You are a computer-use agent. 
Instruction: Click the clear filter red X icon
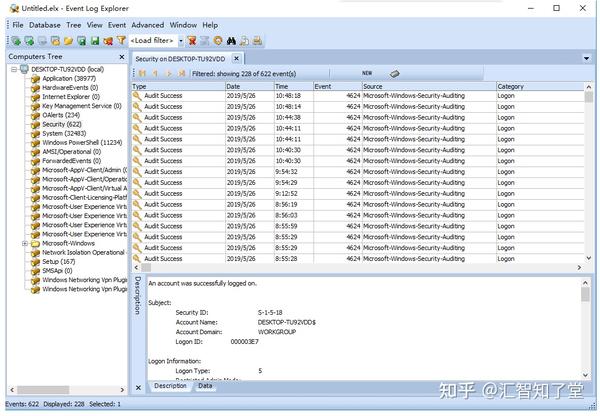pyautogui.click(x=192, y=41)
